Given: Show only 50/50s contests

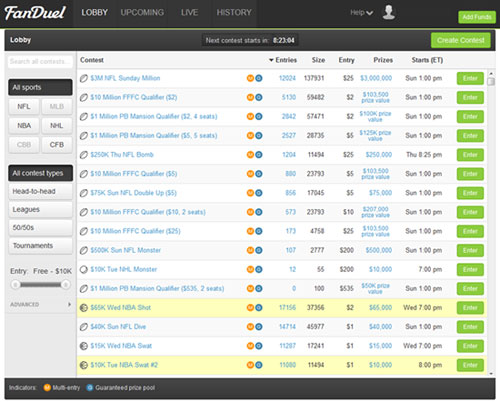Looking at the screenshot, I should [40, 228].
